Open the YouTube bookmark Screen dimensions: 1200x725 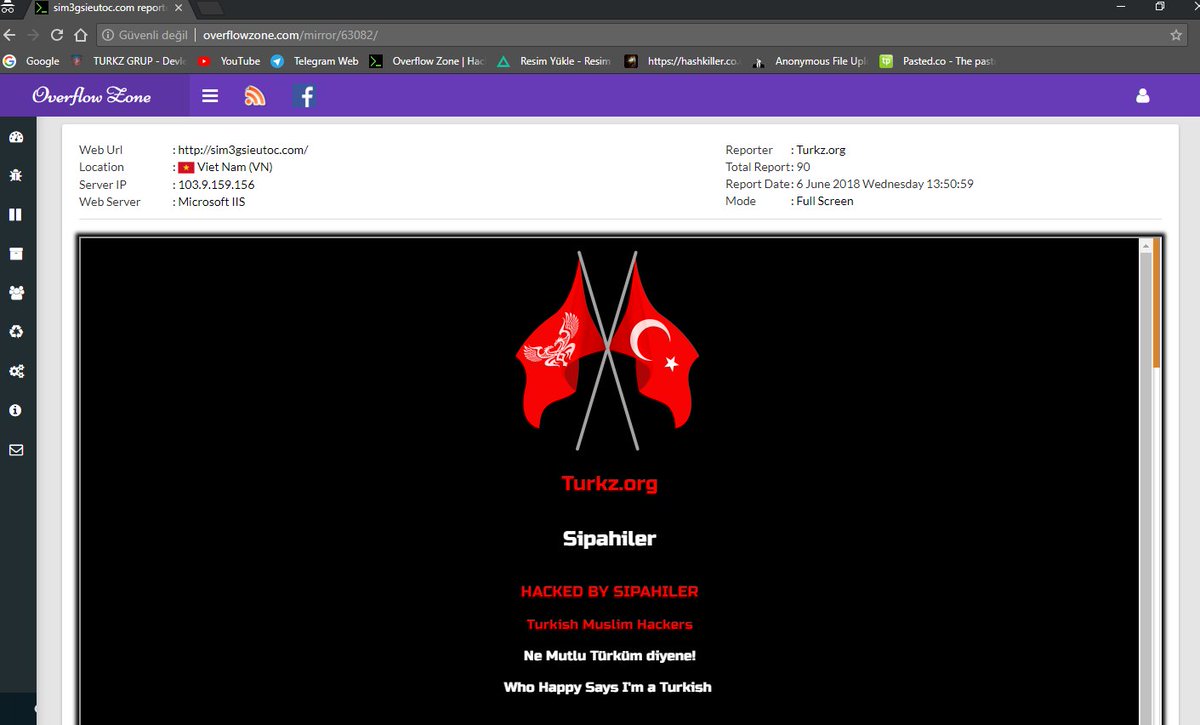(229, 61)
